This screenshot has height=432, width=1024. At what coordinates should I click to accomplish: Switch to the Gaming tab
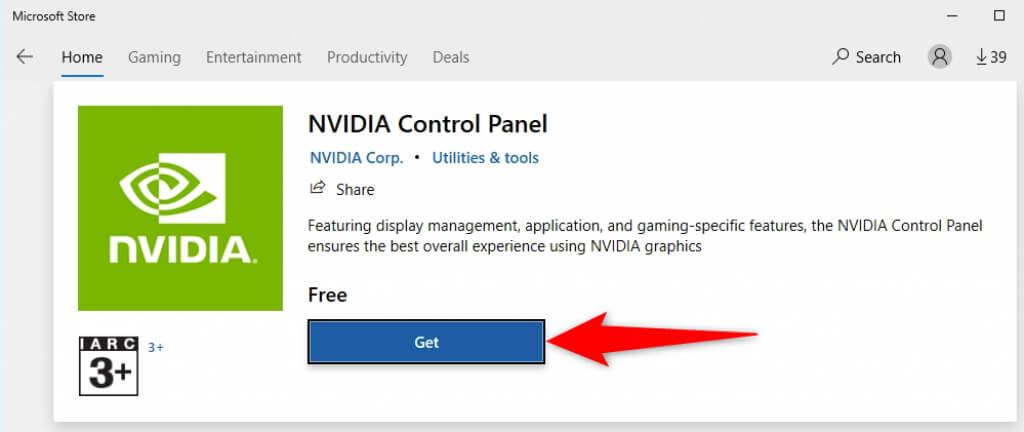pos(154,57)
